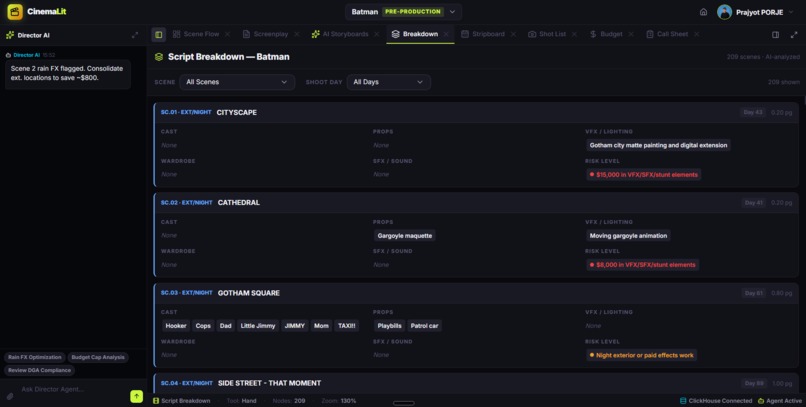Click the attachment paperclip icon
Image resolution: width=806 pixels, height=407 pixels.
(x=10, y=396)
